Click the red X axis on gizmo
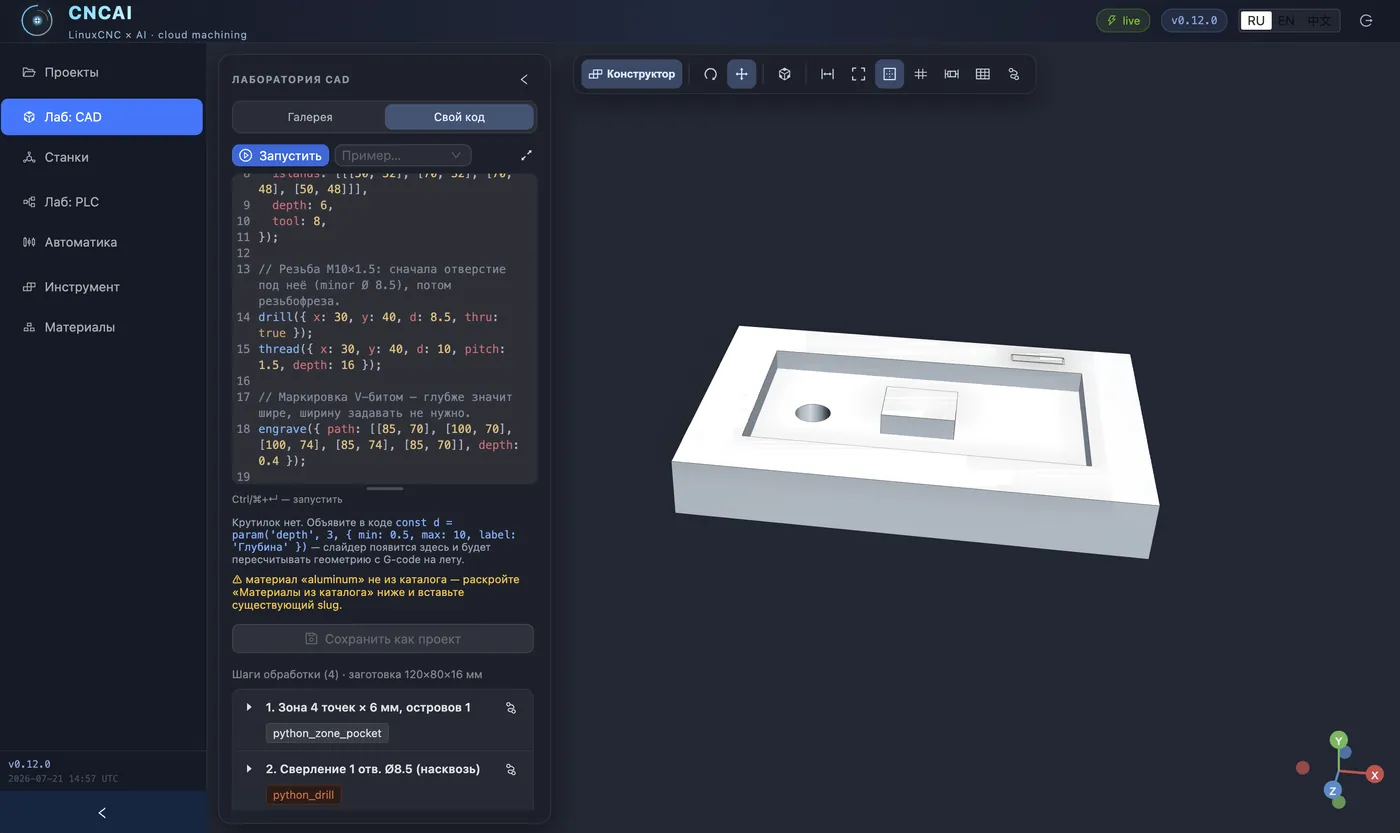Screen dimensions: 1400x833 [x=1375, y=774]
